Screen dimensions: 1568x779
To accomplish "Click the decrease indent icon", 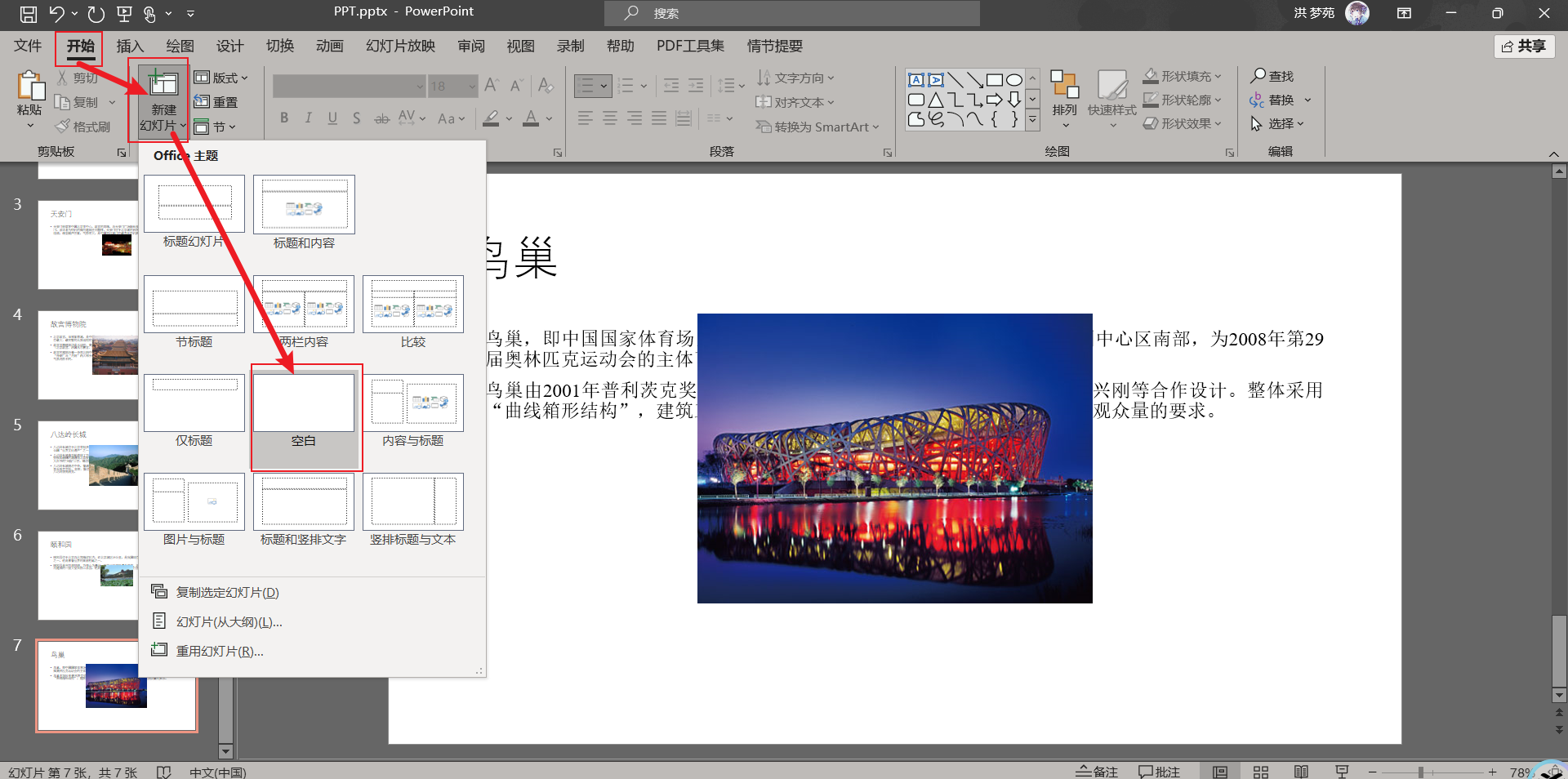I will (x=671, y=85).
